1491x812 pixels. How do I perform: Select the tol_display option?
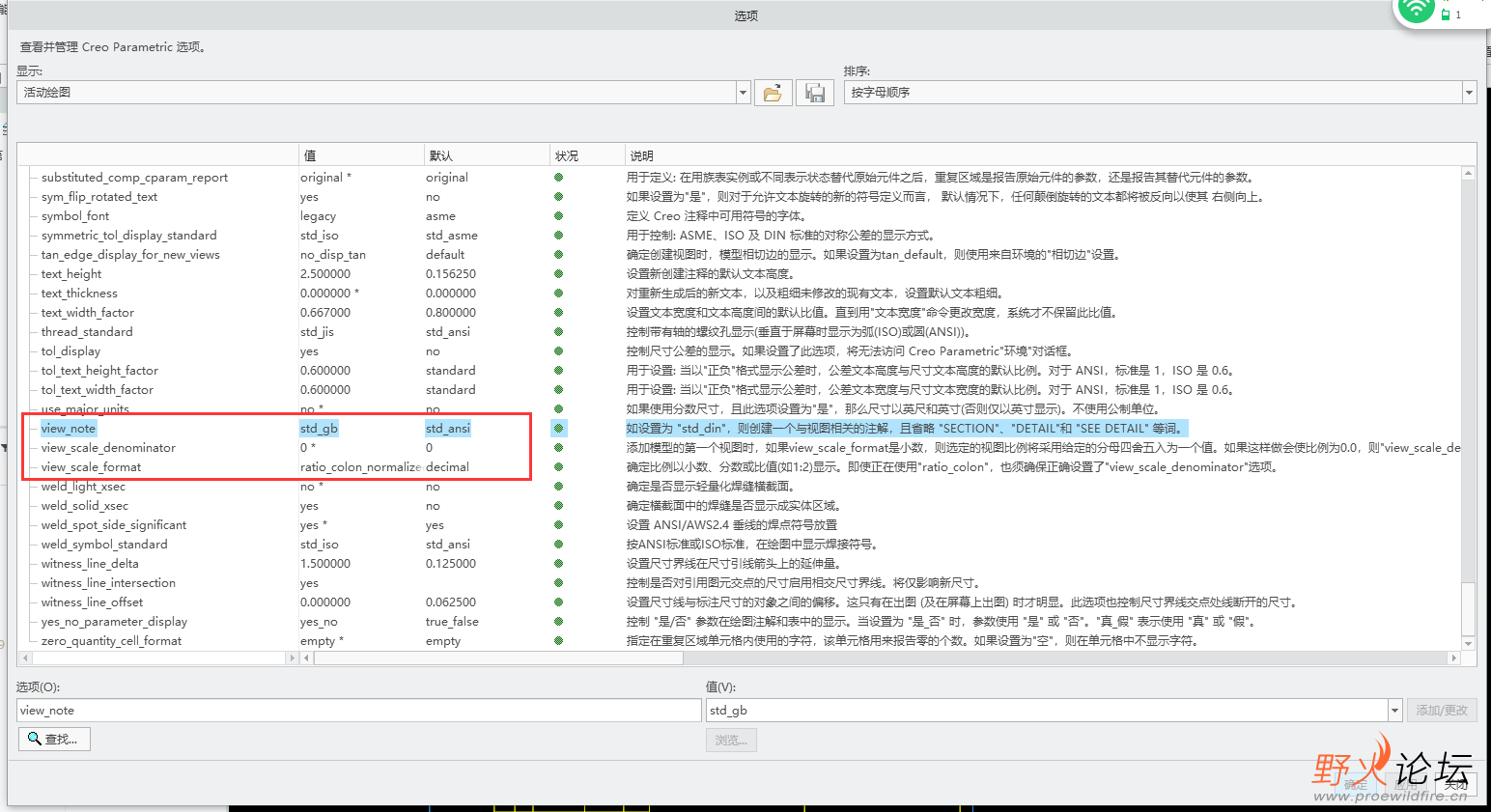(70, 350)
